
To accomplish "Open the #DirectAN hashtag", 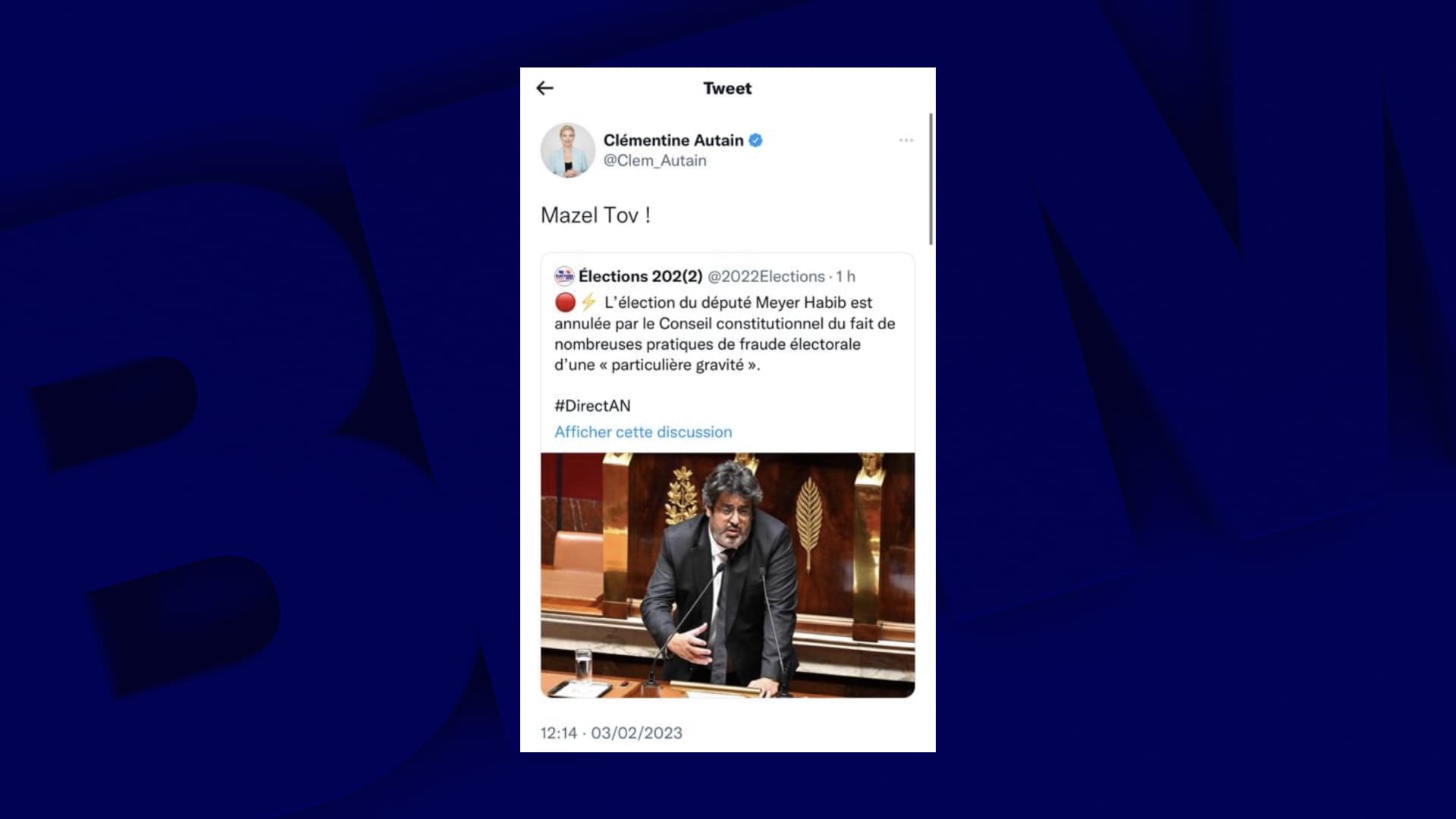I will coord(592,406).
